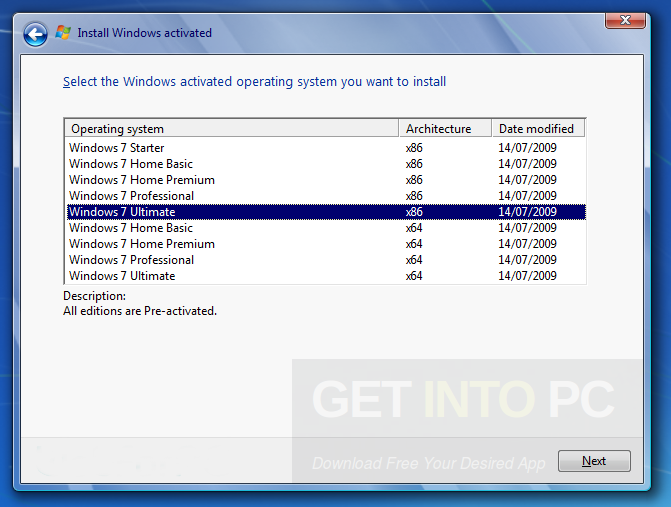
Task: Select Windows 7 Ultimate x64 row
Action: point(326,276)
